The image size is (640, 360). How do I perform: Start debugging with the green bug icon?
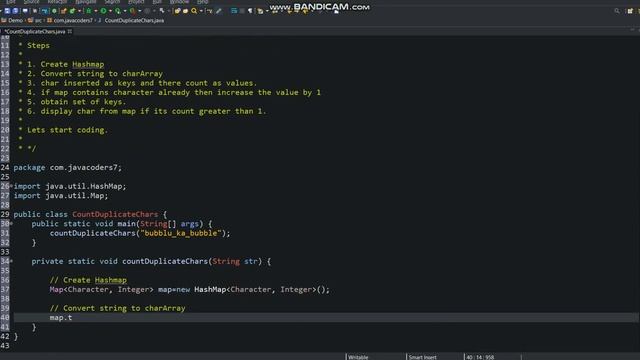88,11
